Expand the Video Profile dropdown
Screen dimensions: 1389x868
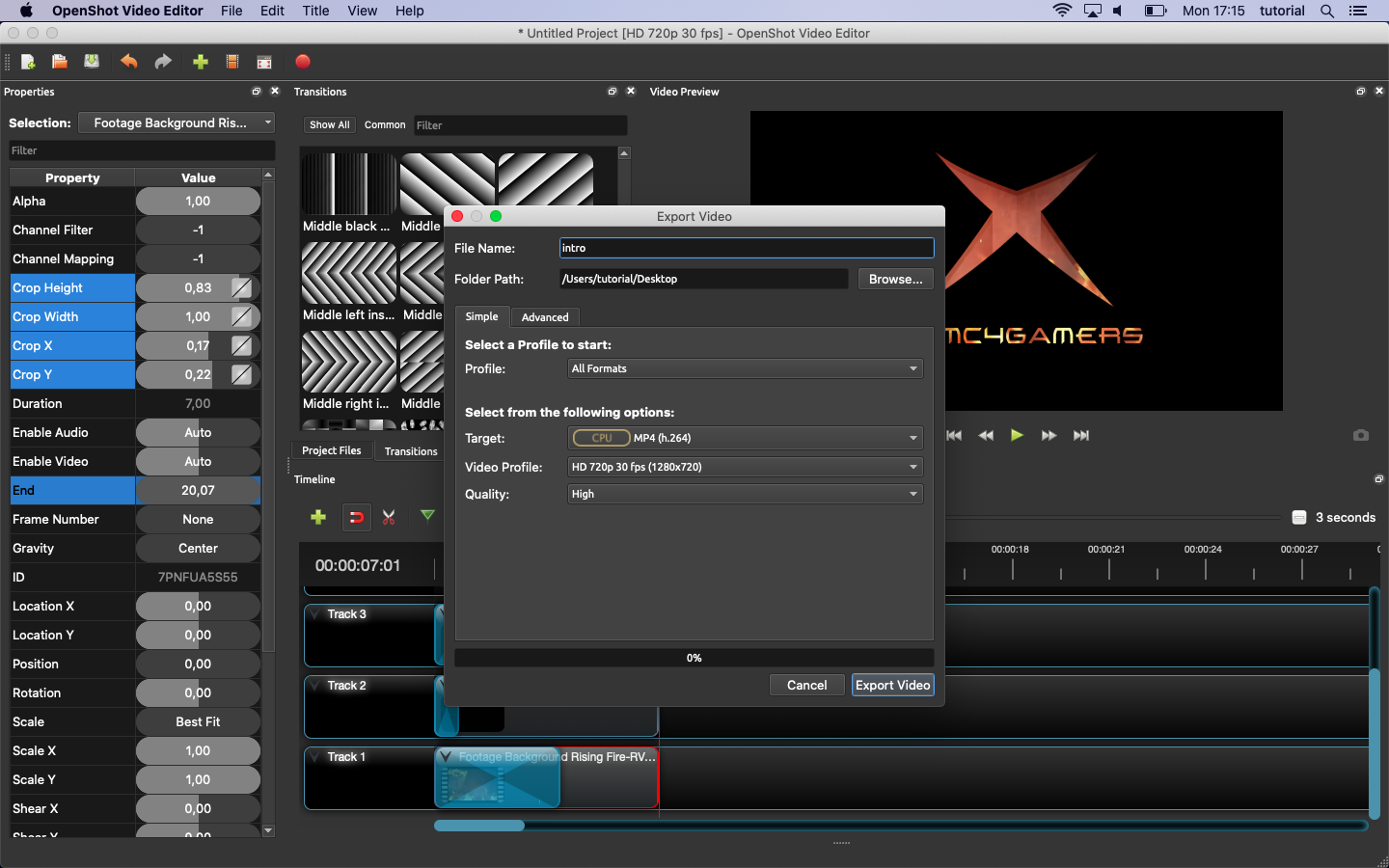(744, 468)
